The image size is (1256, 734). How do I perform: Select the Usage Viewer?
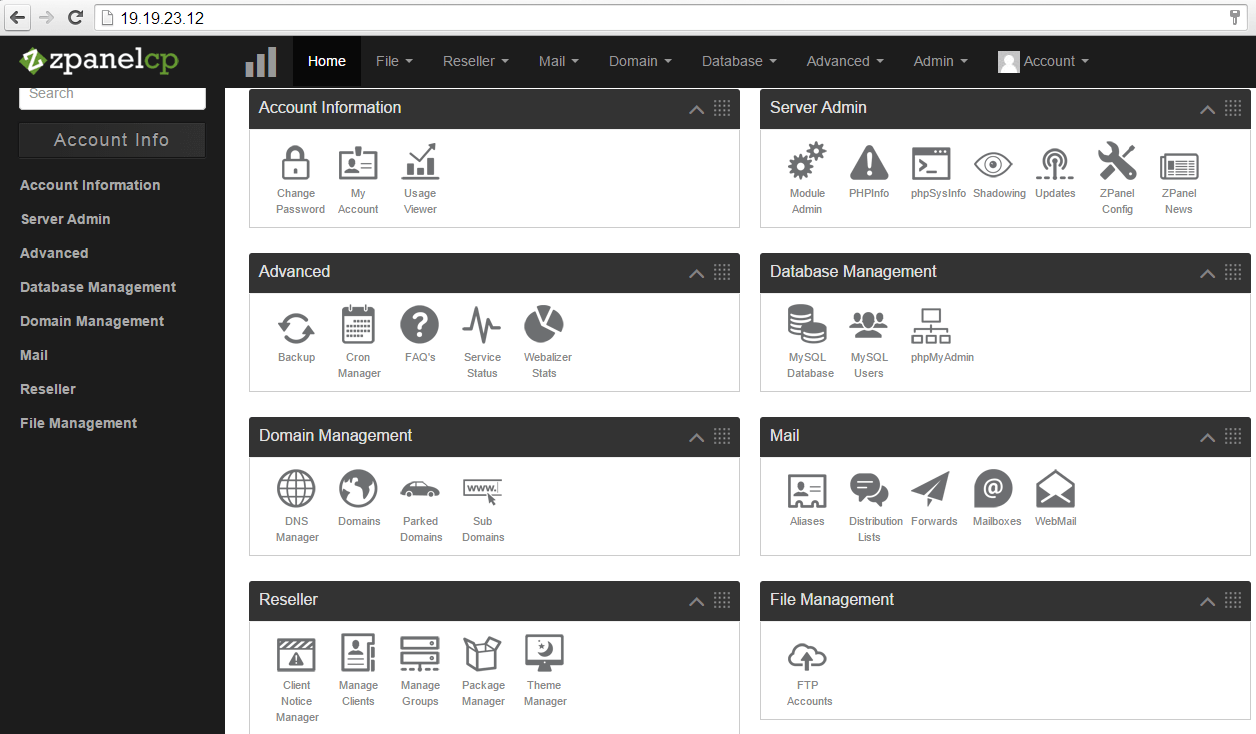[x=420, y=178]
